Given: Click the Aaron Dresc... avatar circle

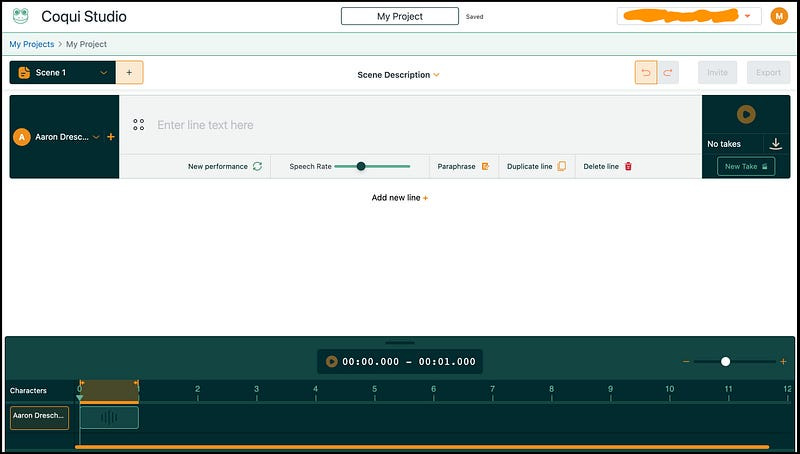Looking at the screenshot, I should pos(22,137).
